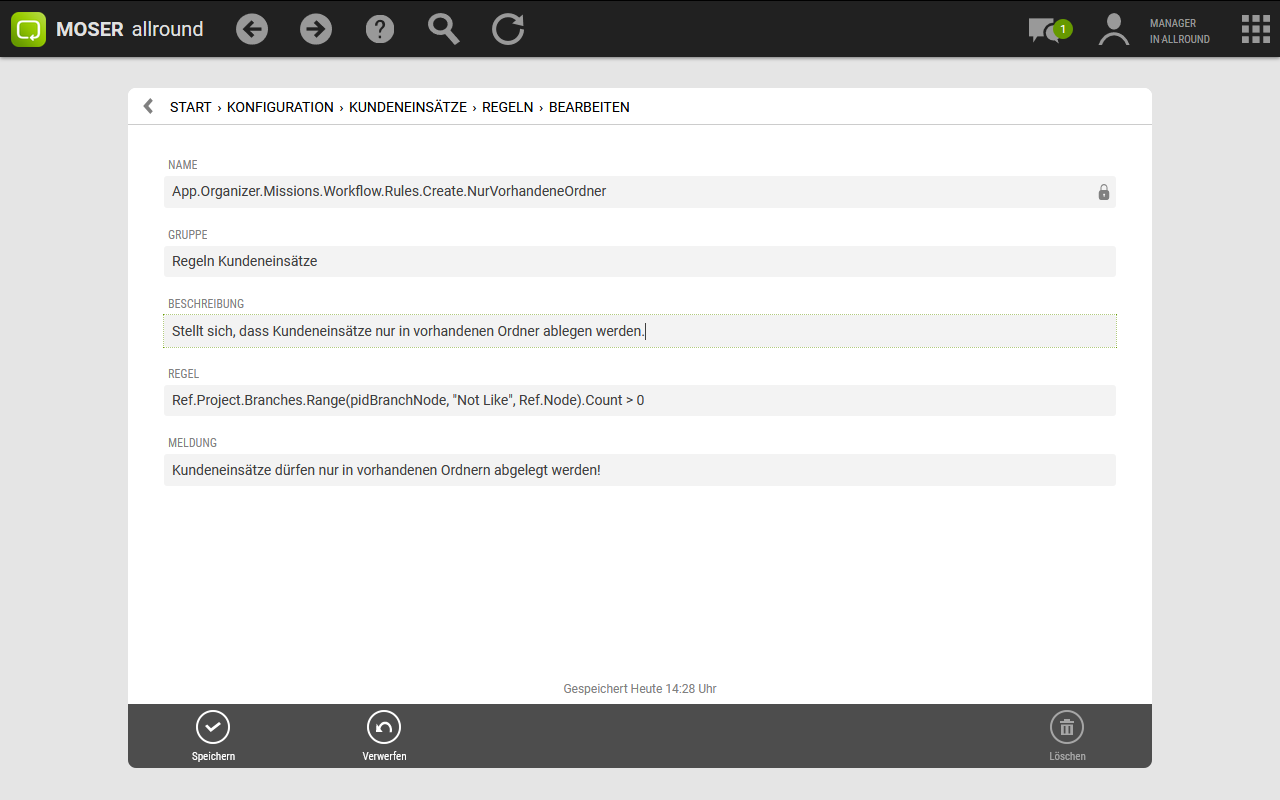Open KONFIGURATION breadcrumb item

[x=280, y=107]
